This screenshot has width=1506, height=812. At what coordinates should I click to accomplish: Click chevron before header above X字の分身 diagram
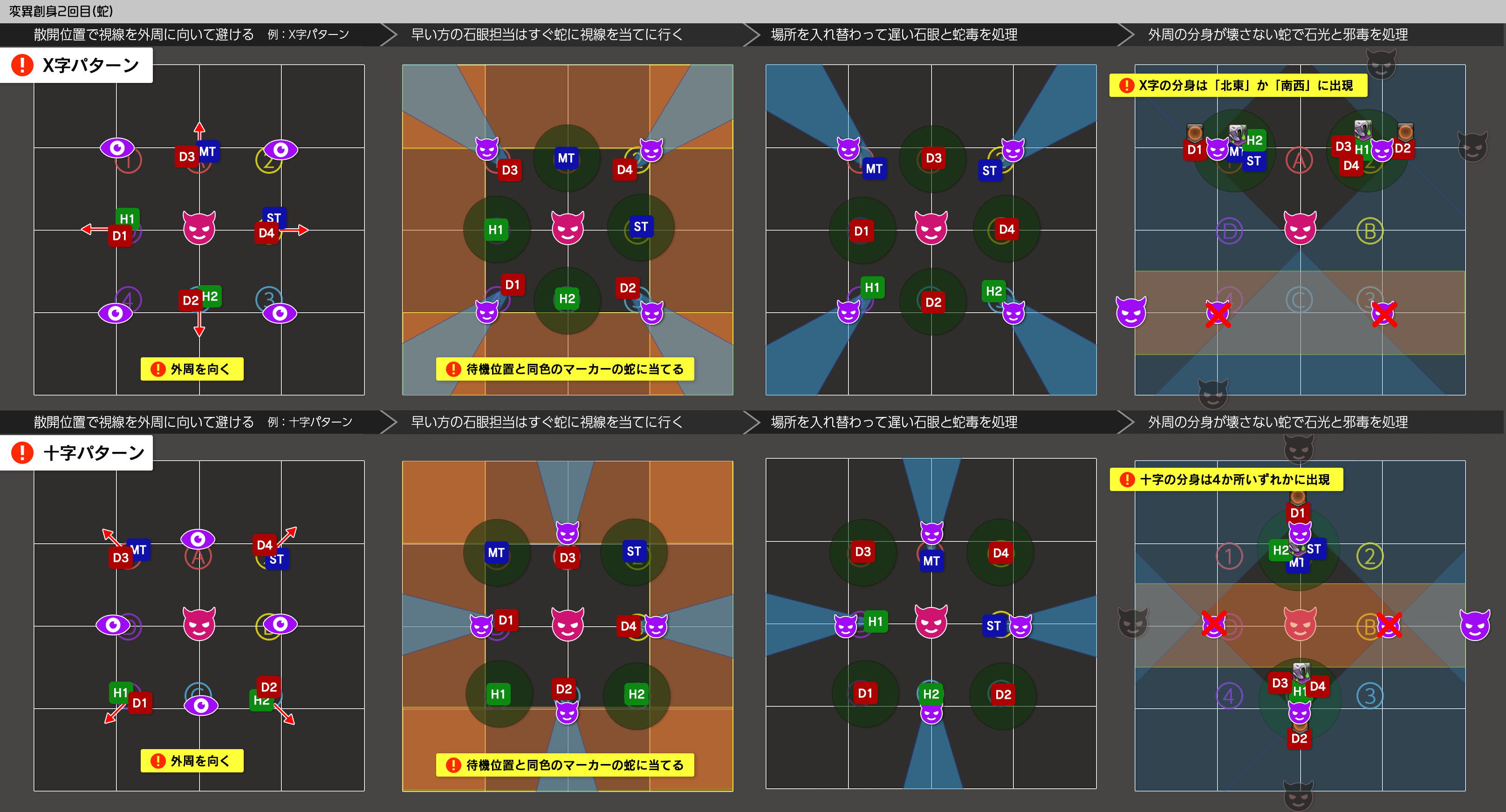(1125, 34)
